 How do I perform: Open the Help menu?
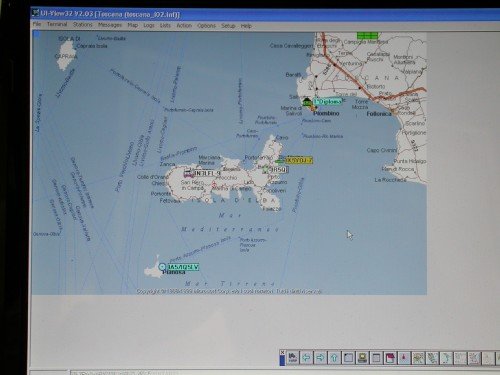pos(246,26)
